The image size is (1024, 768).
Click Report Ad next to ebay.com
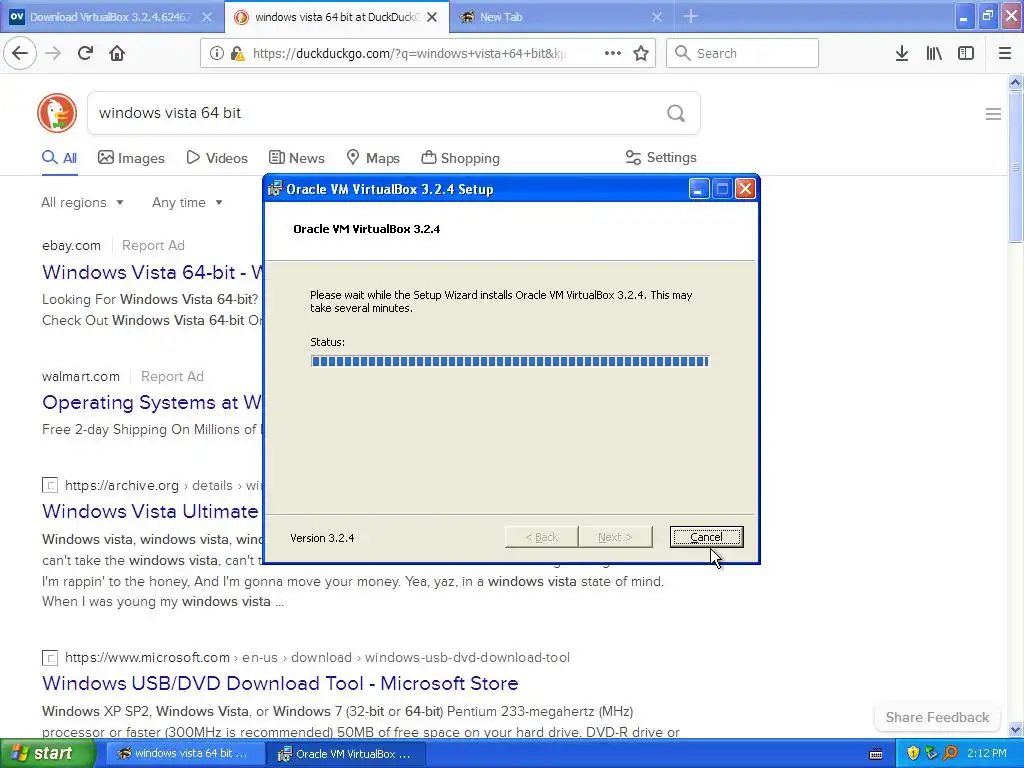(153, 246)
